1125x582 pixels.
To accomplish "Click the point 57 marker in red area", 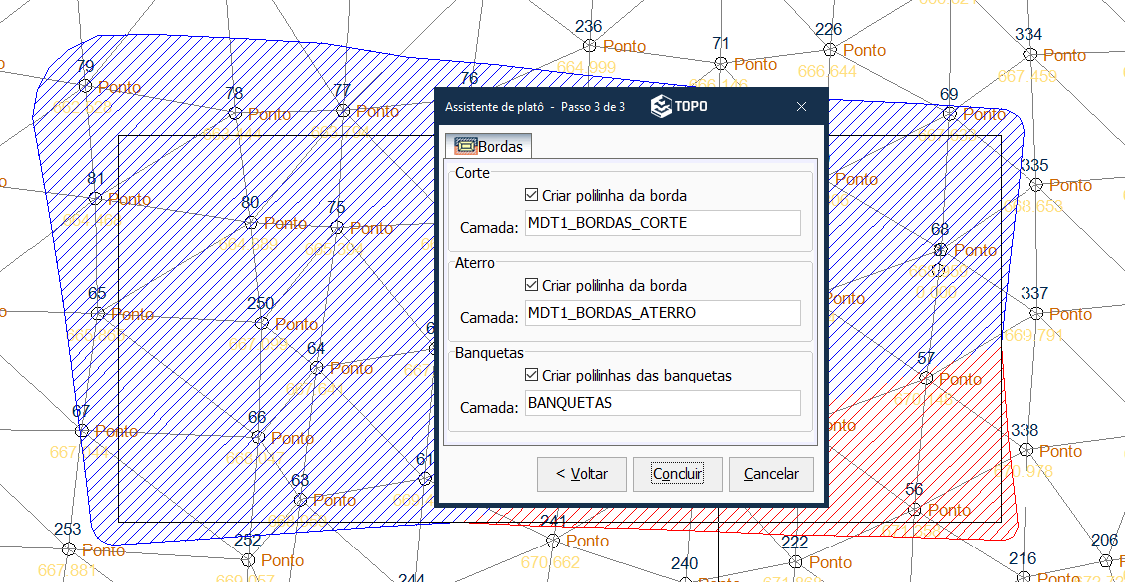I will point(926,378).
